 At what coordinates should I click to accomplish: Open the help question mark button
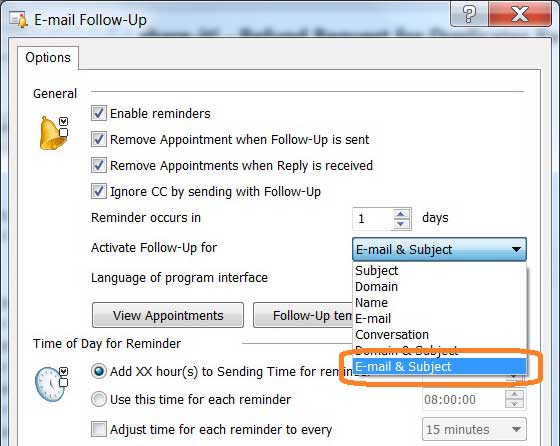point(469,14)
